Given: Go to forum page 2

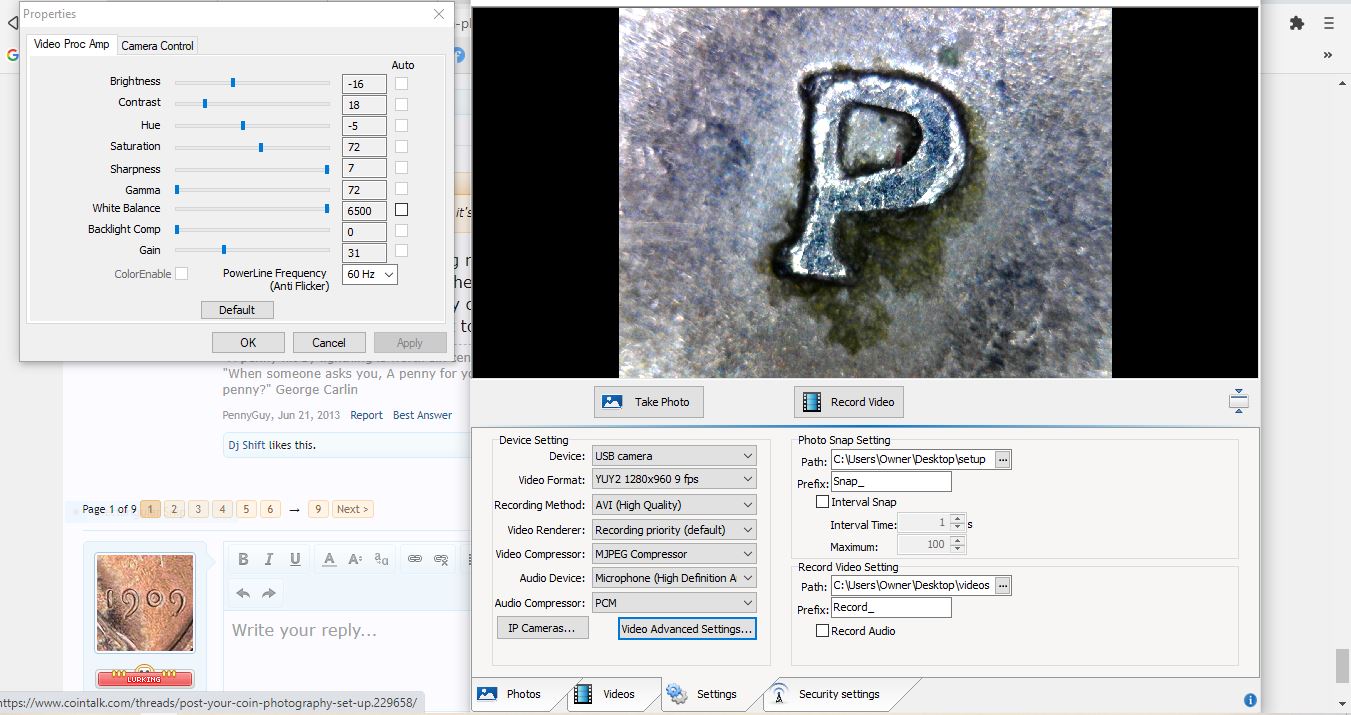Looking at the screenshot, I should (174, 509).
